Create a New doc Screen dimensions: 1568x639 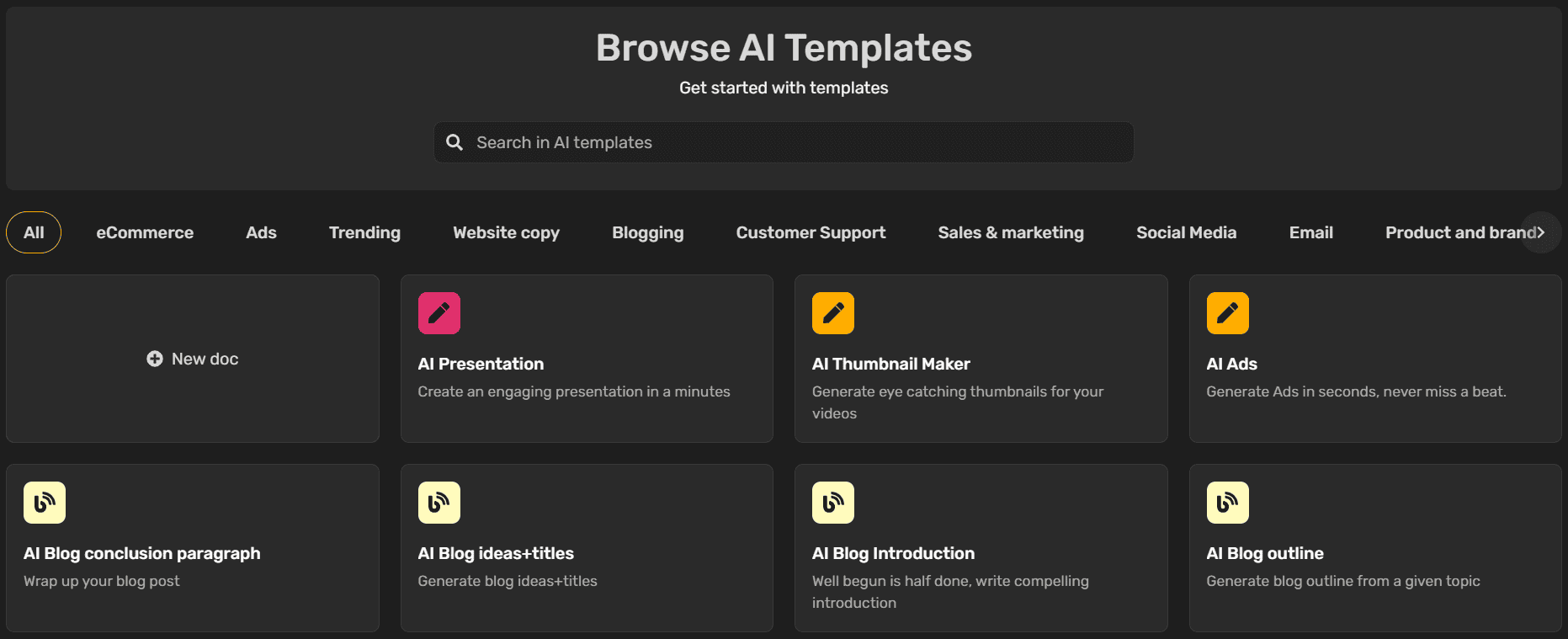(193, 359)
